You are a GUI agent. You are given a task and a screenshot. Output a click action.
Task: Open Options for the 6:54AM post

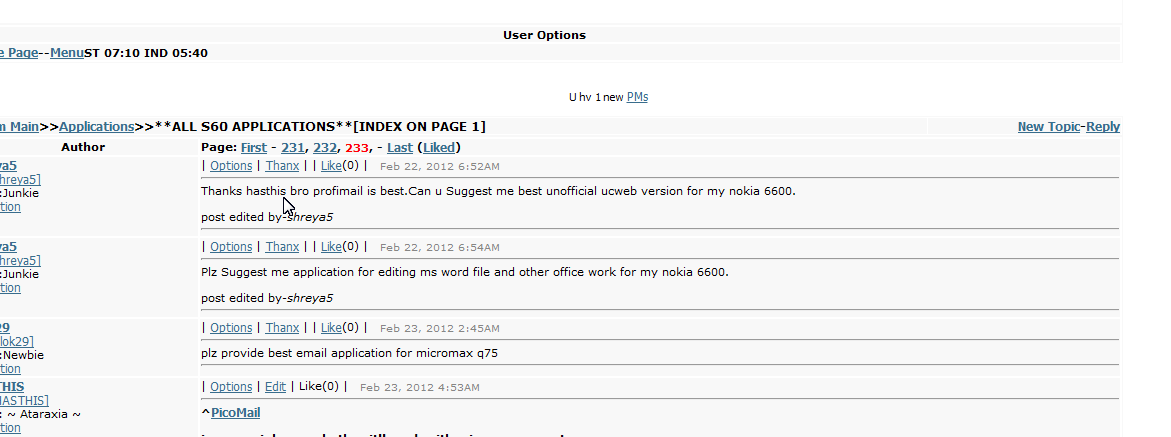click(231, 246)
